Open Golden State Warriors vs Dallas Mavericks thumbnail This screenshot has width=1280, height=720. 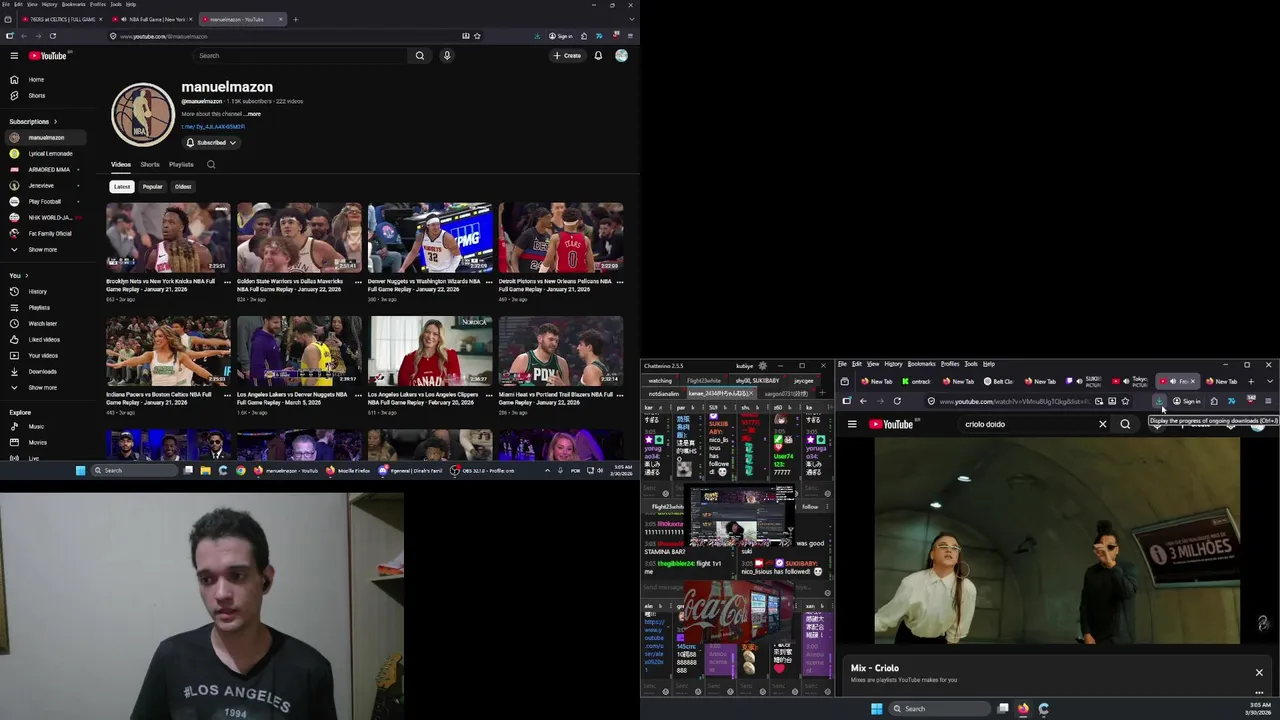pos(299,238)
